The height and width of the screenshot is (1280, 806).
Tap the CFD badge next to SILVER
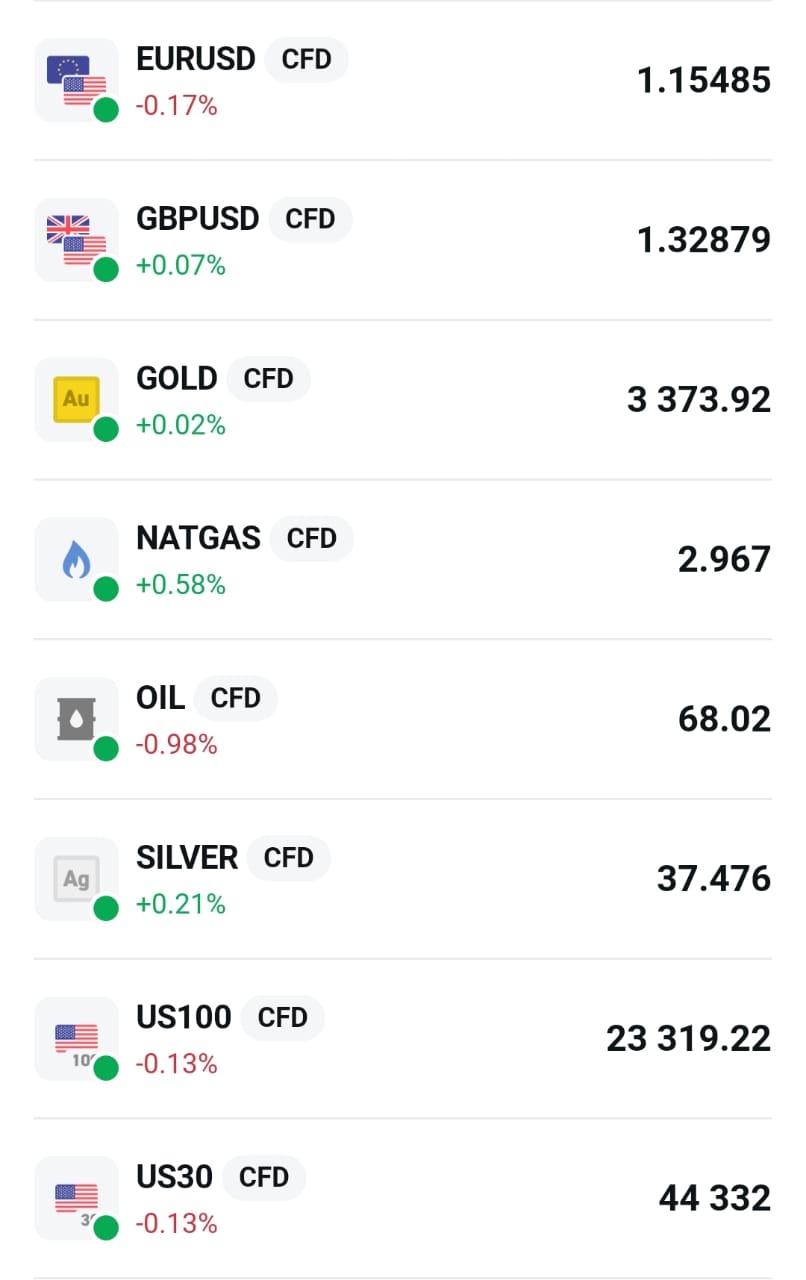pyautogui.click(x=288, y=858)
